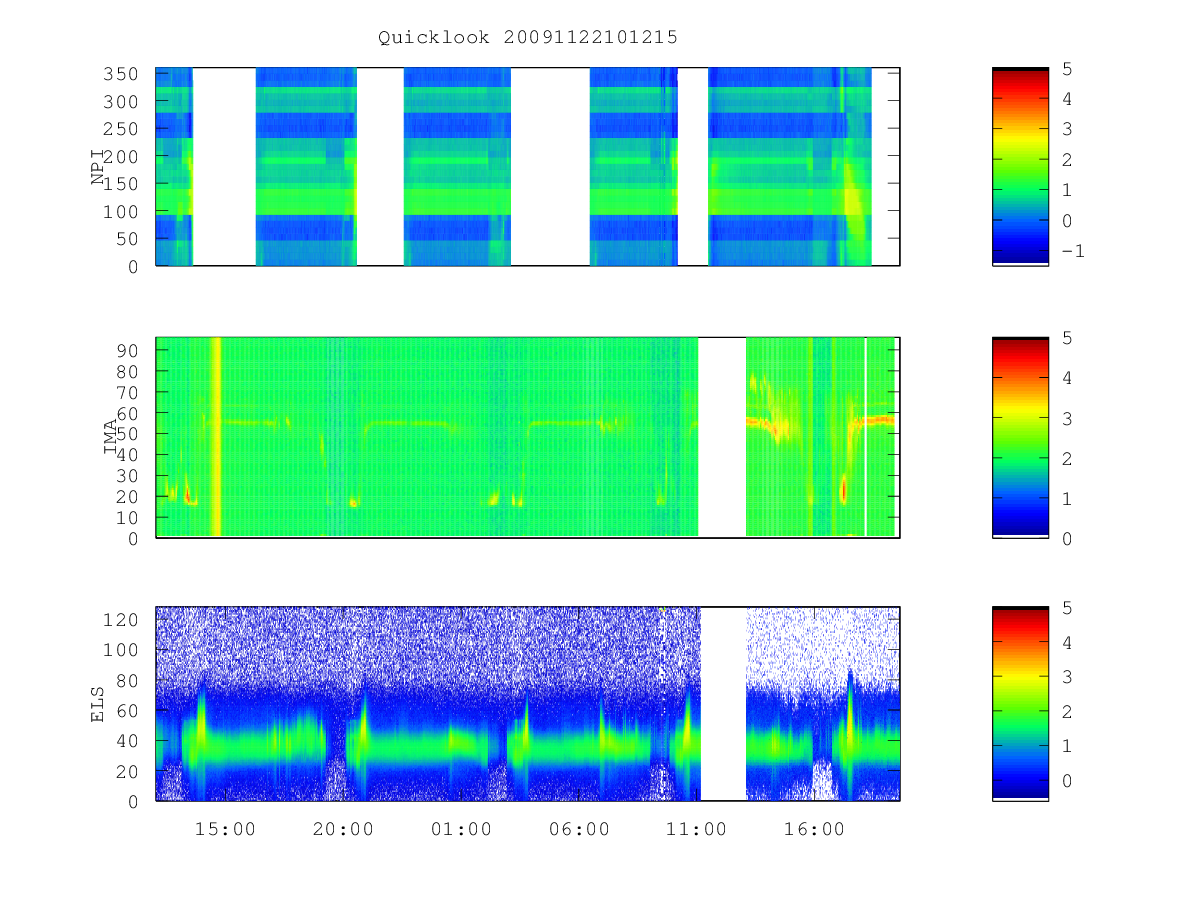Select the IMA y-axis label
Image resolution: width=1200 pixels, height=900 pixels.
pyautogui.click(x=111, y=437)
